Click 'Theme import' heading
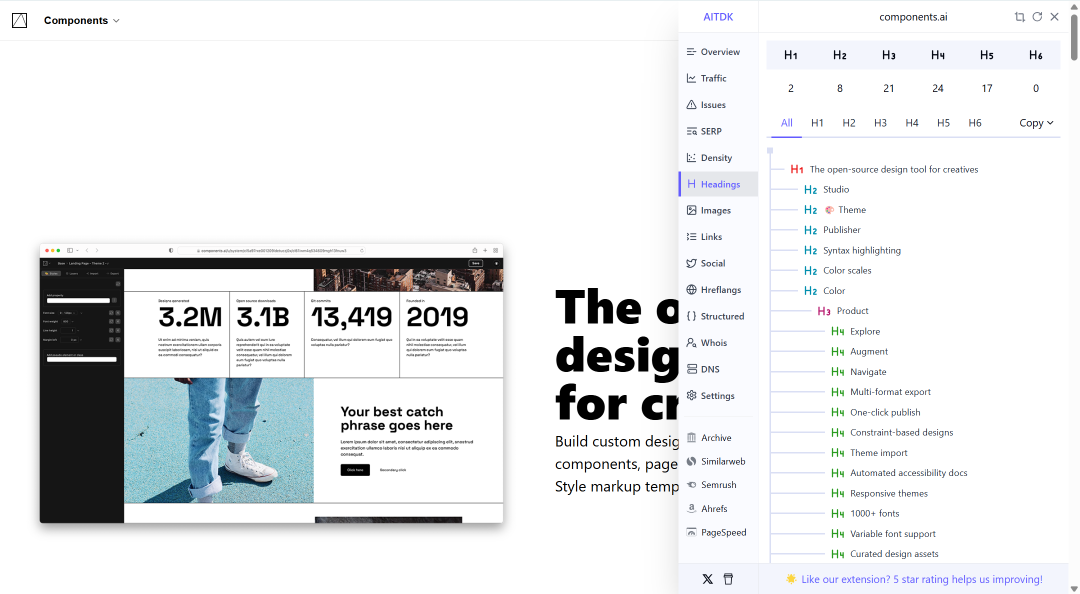Screen dimensions: 1080x594 click(878, 453)
